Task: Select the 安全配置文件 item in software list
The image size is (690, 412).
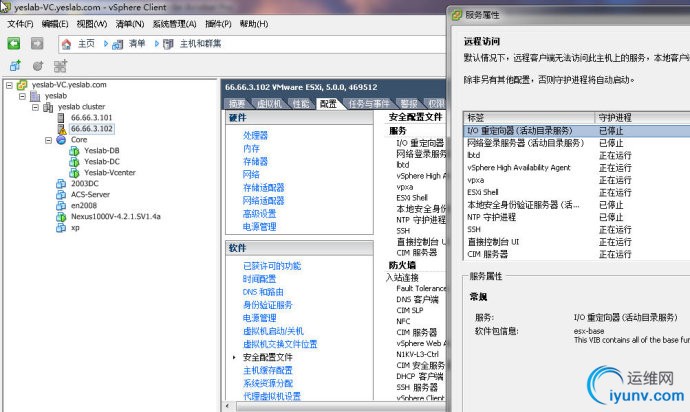Action: [x=268, y=357]
